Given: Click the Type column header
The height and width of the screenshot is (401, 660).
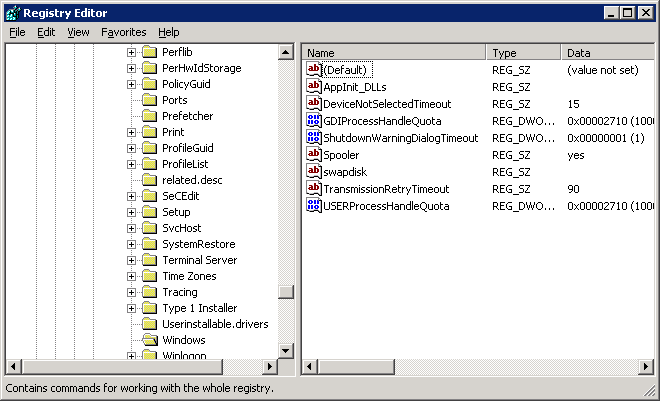Looking at the screenshot, I should 524,52.
